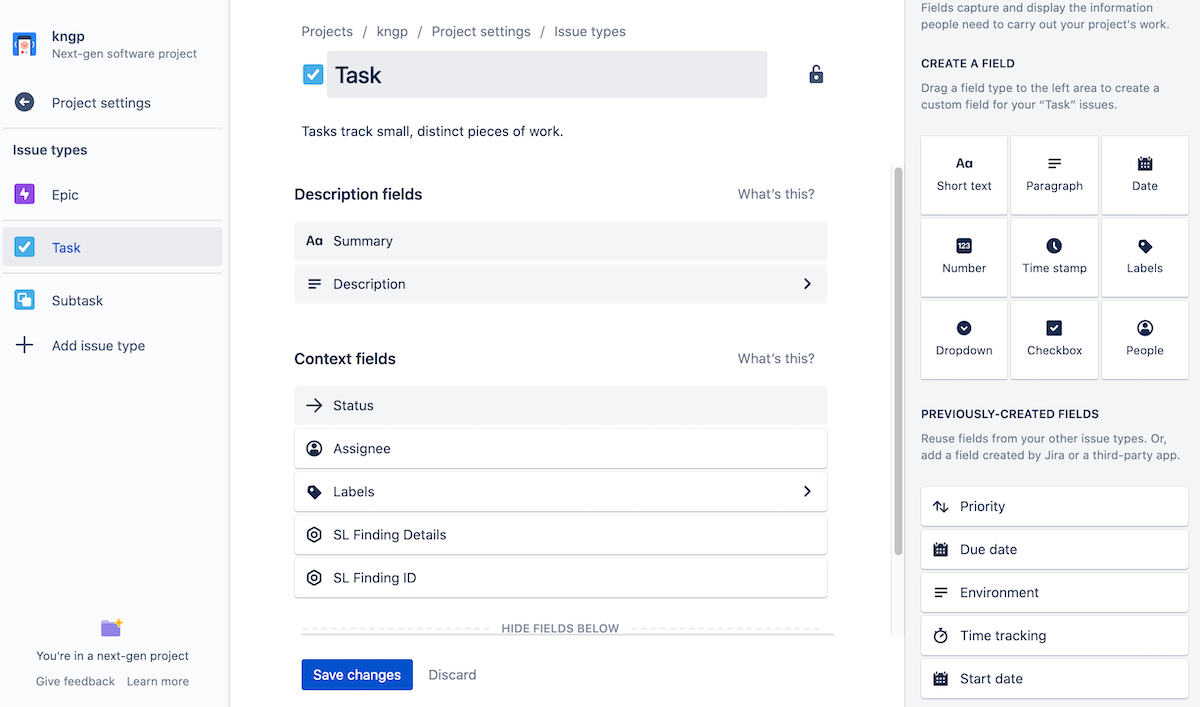Select the Number field type tile

click(964, 257)
